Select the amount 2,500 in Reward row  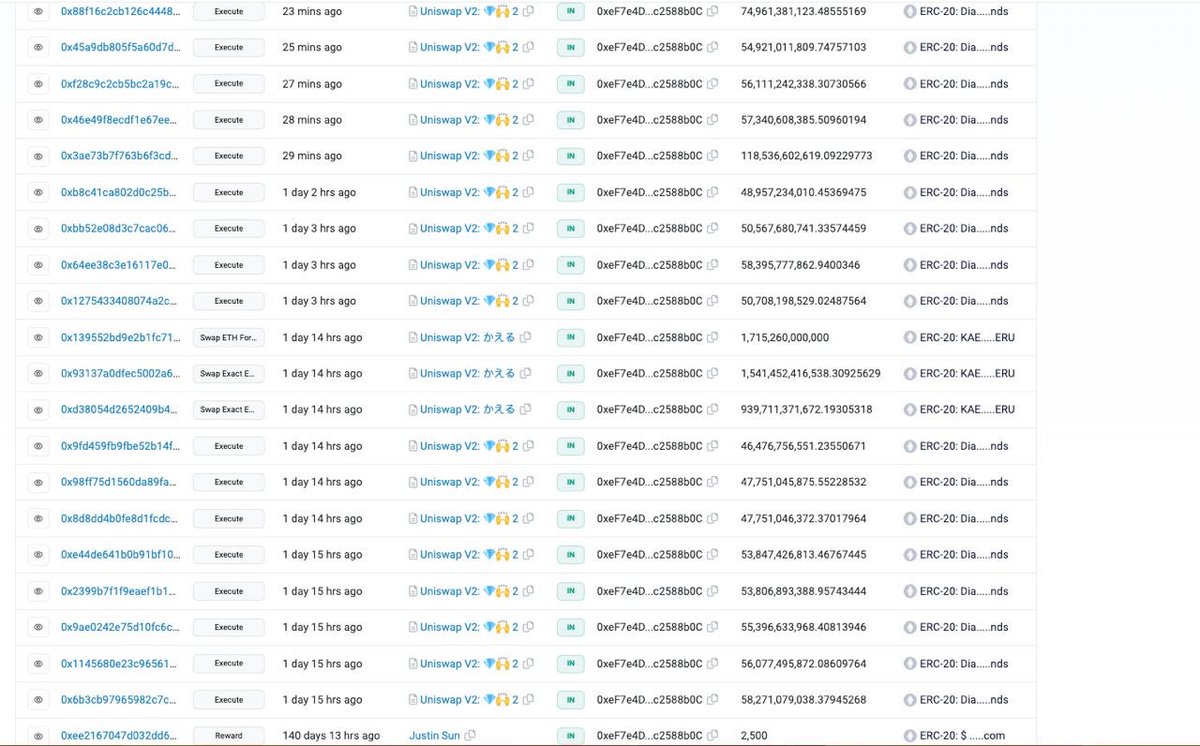[x=754, y=735]
